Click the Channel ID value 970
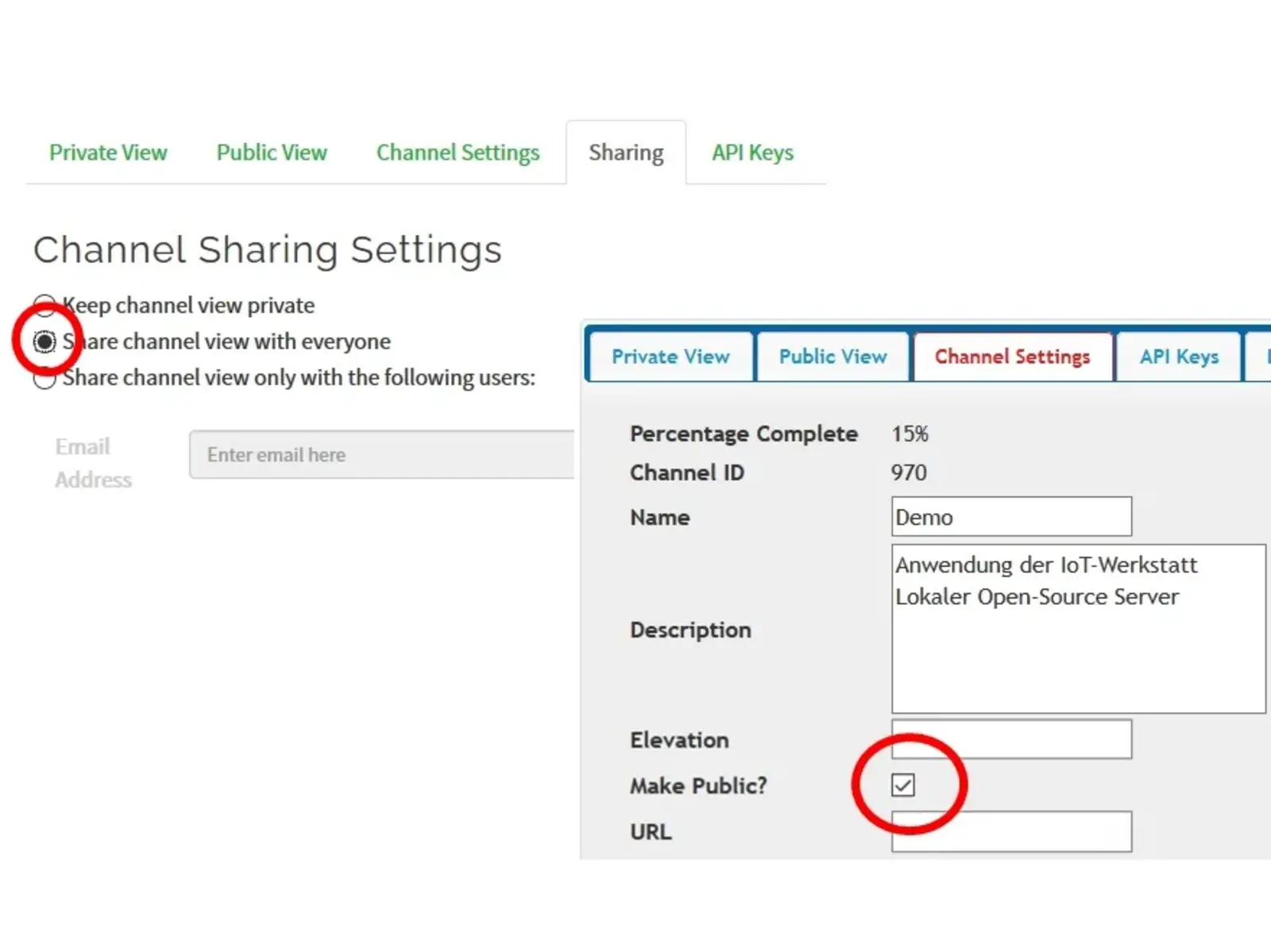Screen dimensions: 1271x952 coord(909,473)
